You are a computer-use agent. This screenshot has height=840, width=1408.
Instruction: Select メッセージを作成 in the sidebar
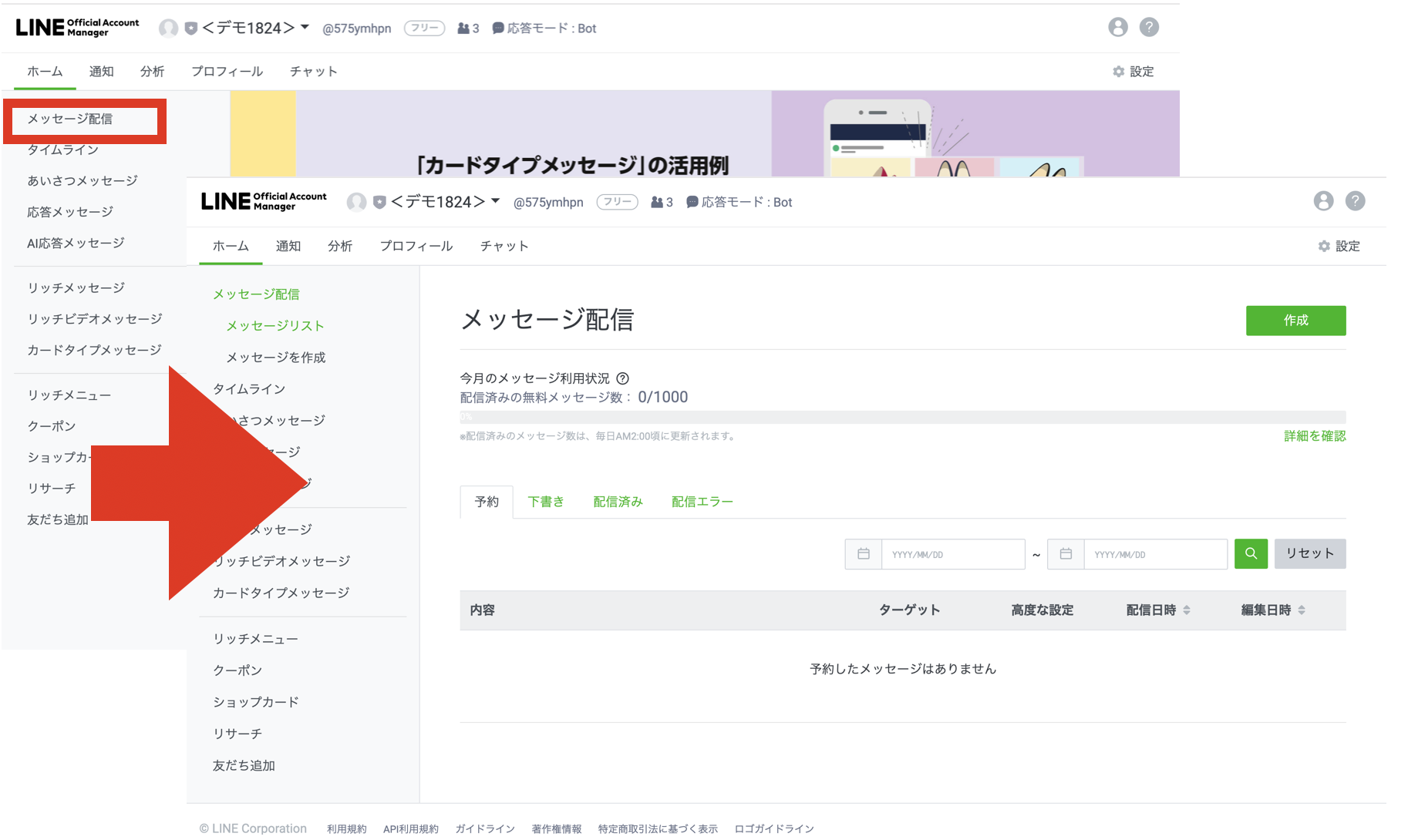(x=276, y=357)
